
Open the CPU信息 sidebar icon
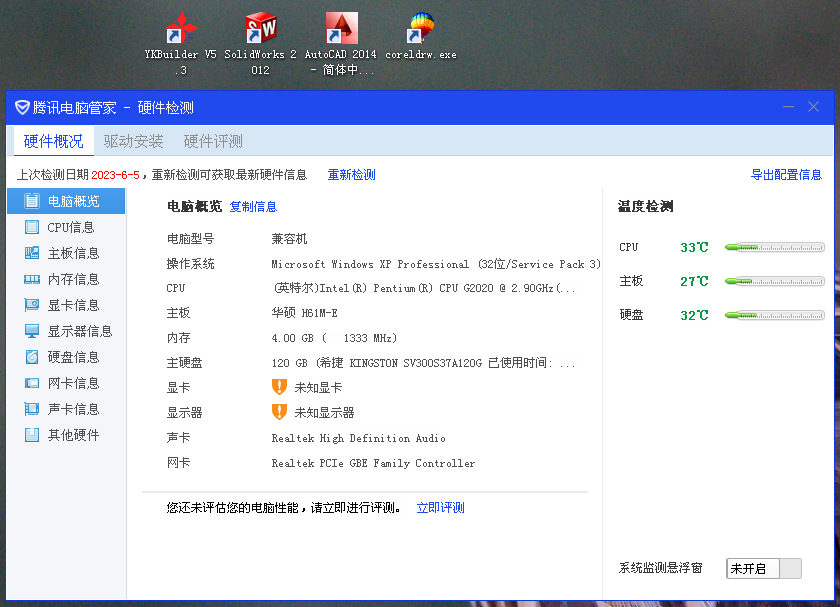(32, 227)
